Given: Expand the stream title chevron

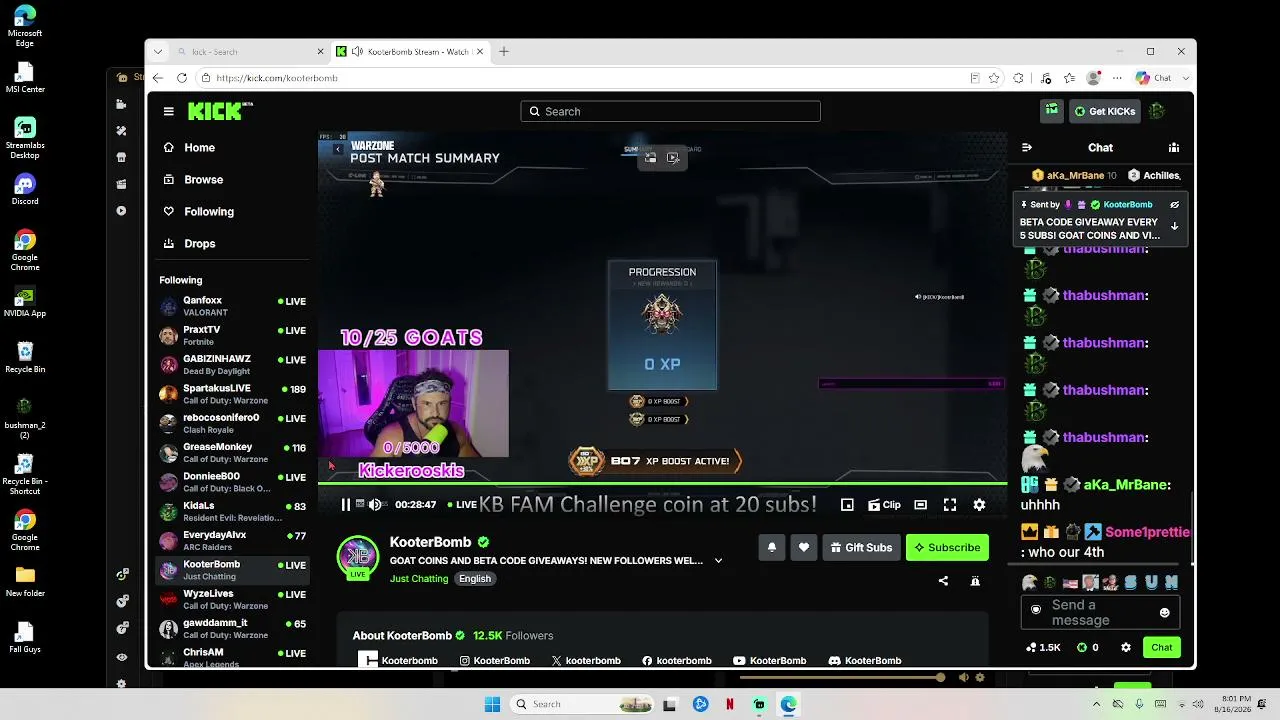Looking at the screenshot, I should (718, 561).
